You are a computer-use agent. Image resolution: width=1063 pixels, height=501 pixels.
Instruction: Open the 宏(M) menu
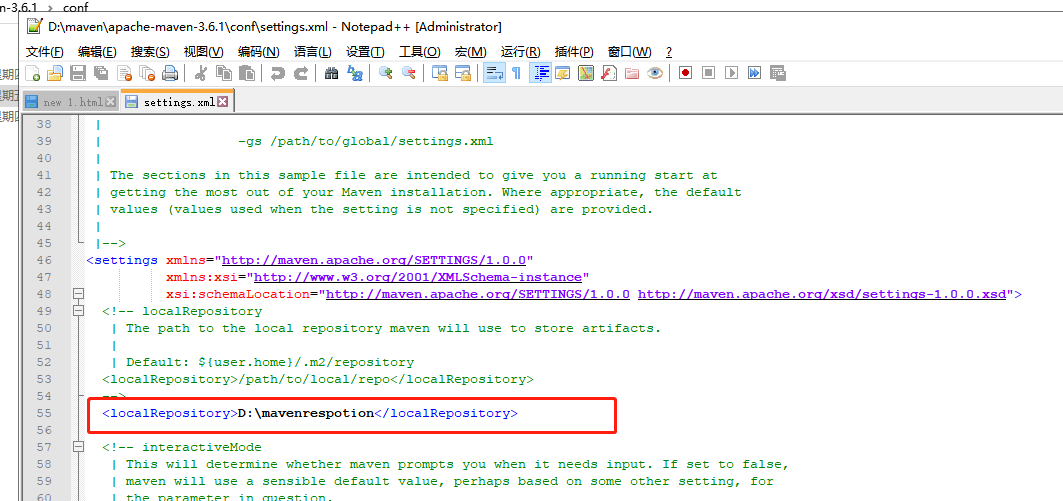[x=470, y=52]
